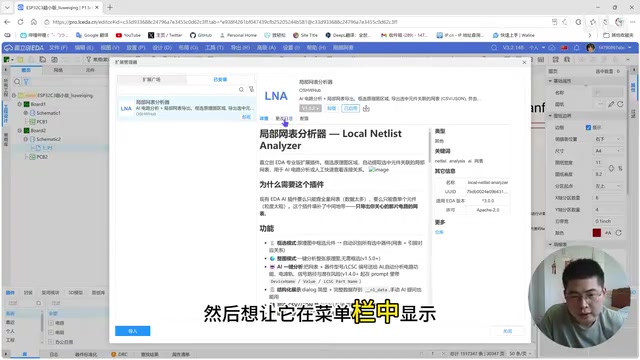Switch to the 扩展广场 tab

[151, 80]
